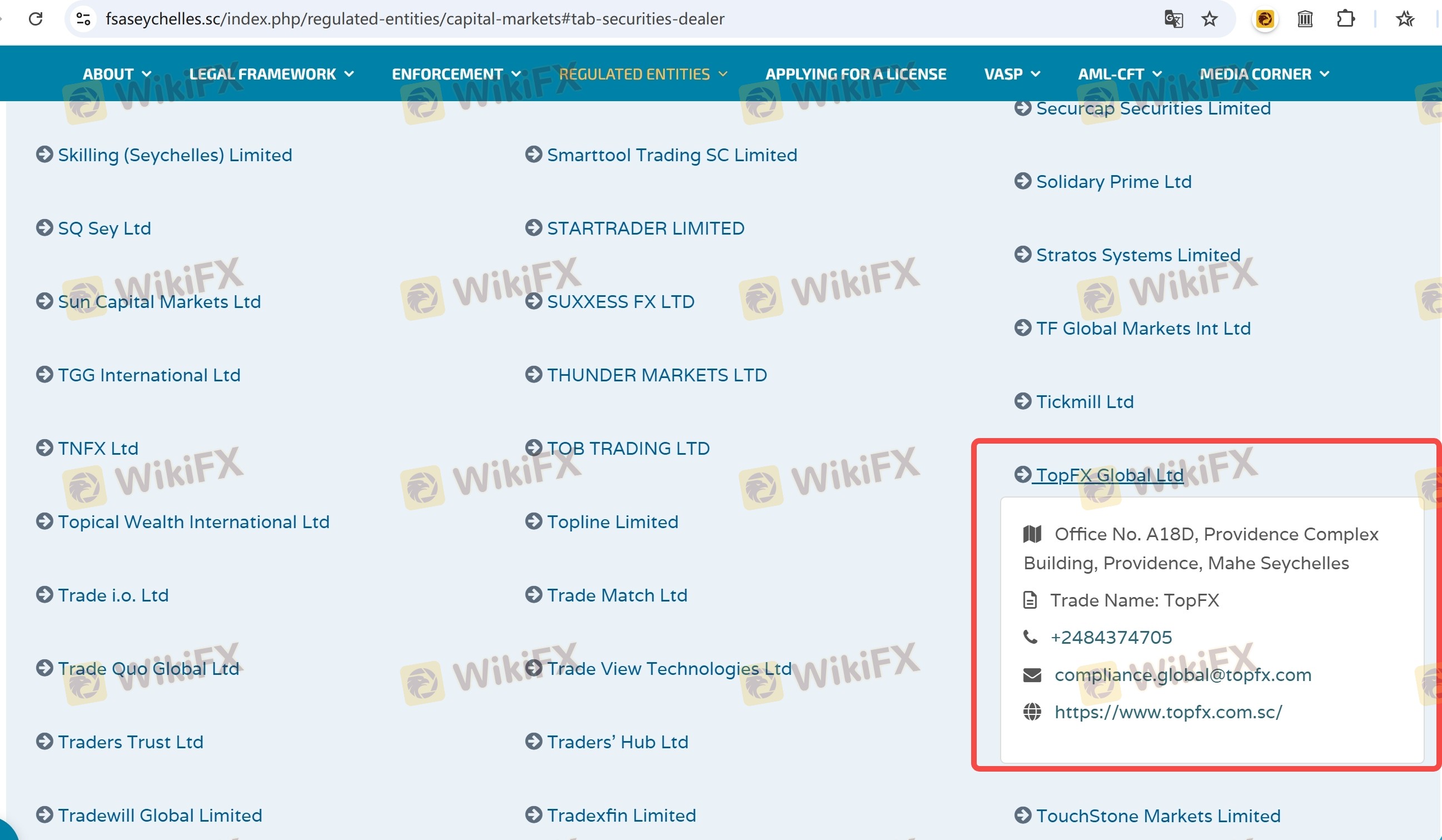Collapse the TopFX Global Ltd entry
1442x840 pixels.
1109,475
